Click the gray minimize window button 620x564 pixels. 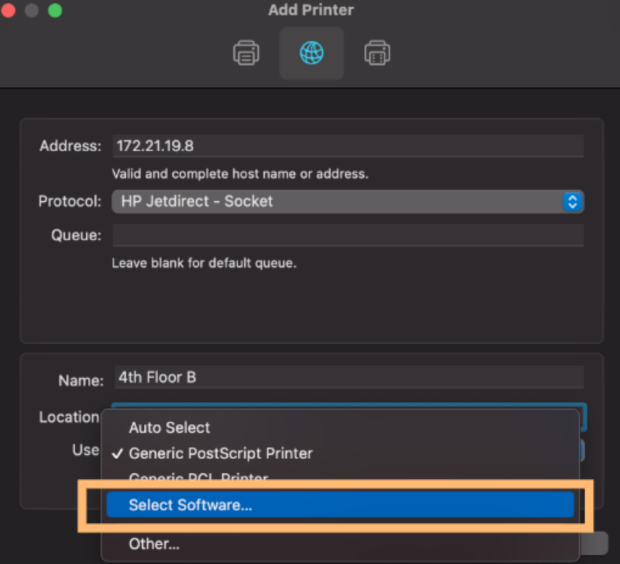pyautogui.click(x=32, y=10)
